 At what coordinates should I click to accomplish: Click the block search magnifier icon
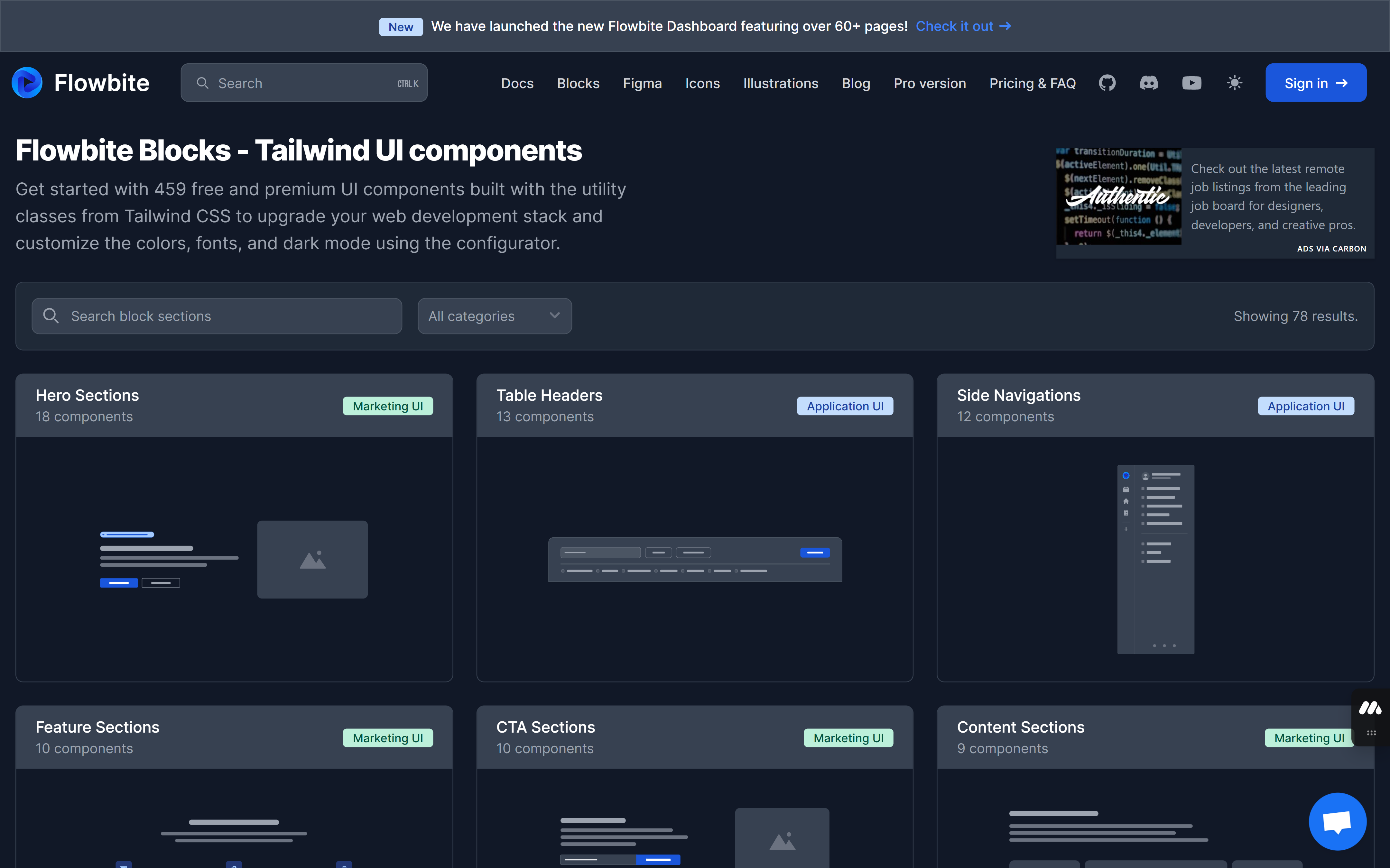tap(51, 316)
